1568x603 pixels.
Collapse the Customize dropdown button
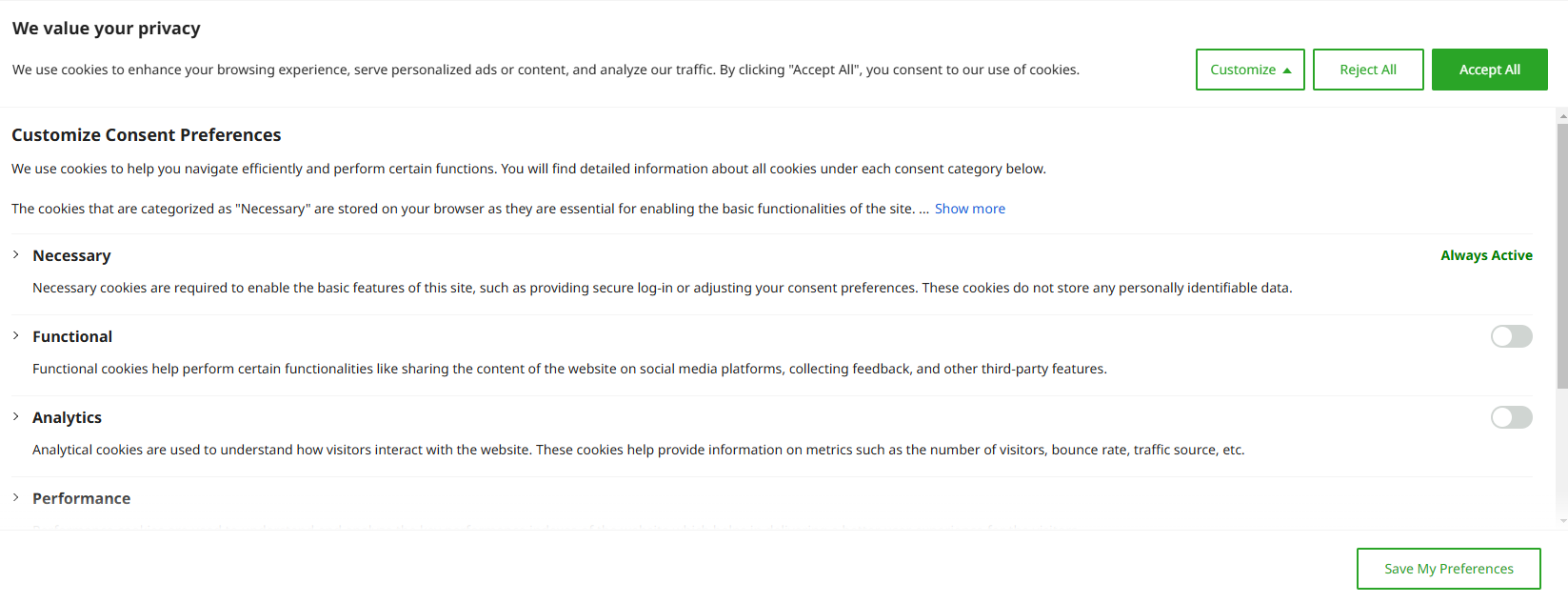pos(1249,70)
